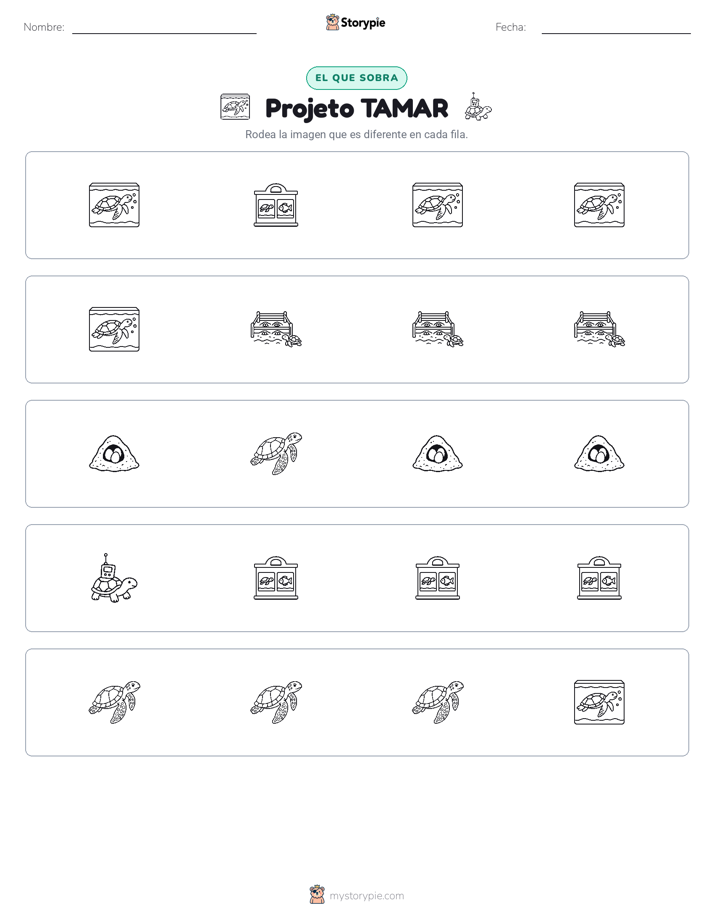Image resolution: width=714 pixels, height=924 pixels.
Task: Click the rightmost turtle aquarium in row one
Action: (x=599, y=205)
